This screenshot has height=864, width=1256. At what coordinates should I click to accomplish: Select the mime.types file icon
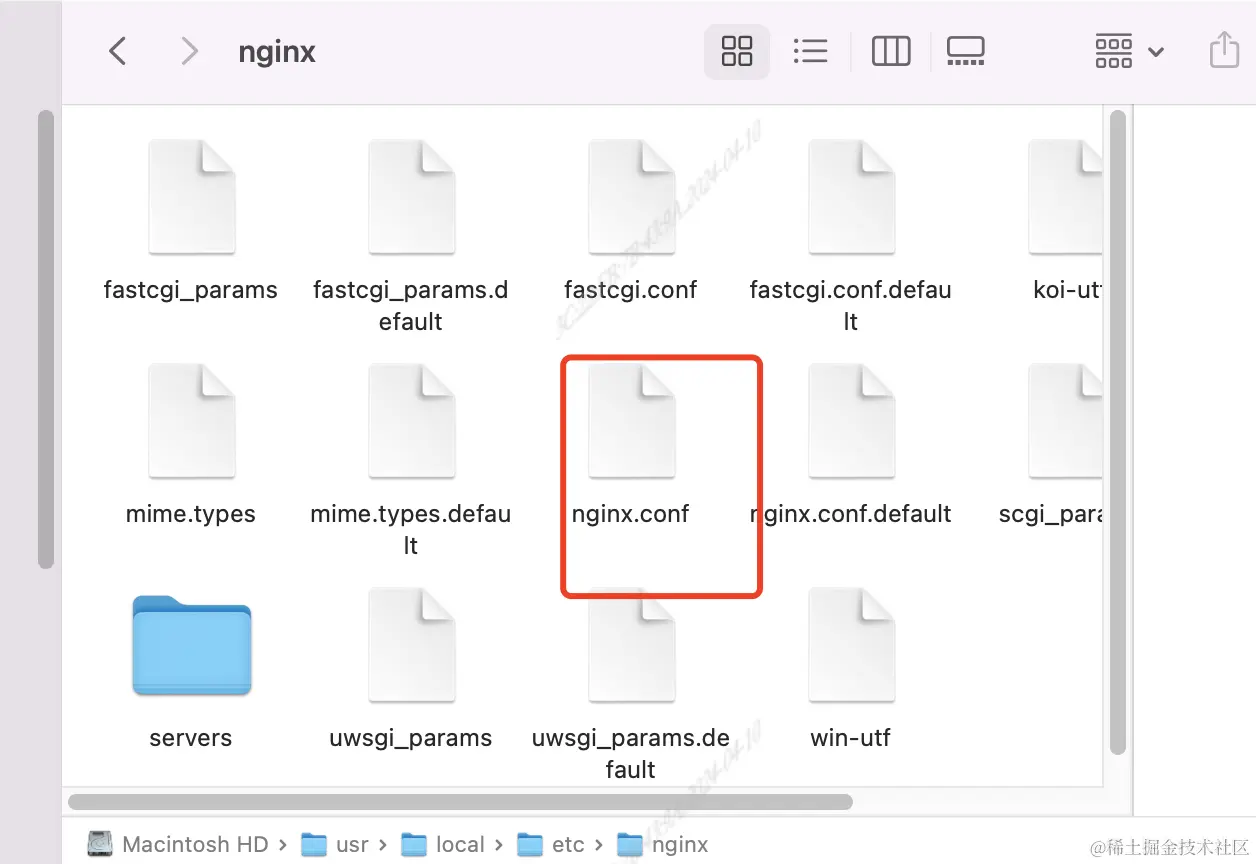(191, 421)
